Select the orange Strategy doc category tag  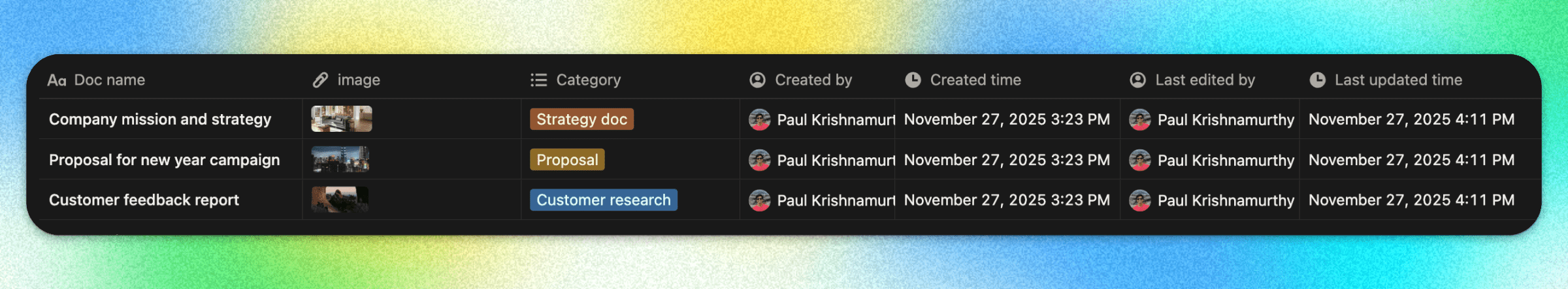(581, 119)
